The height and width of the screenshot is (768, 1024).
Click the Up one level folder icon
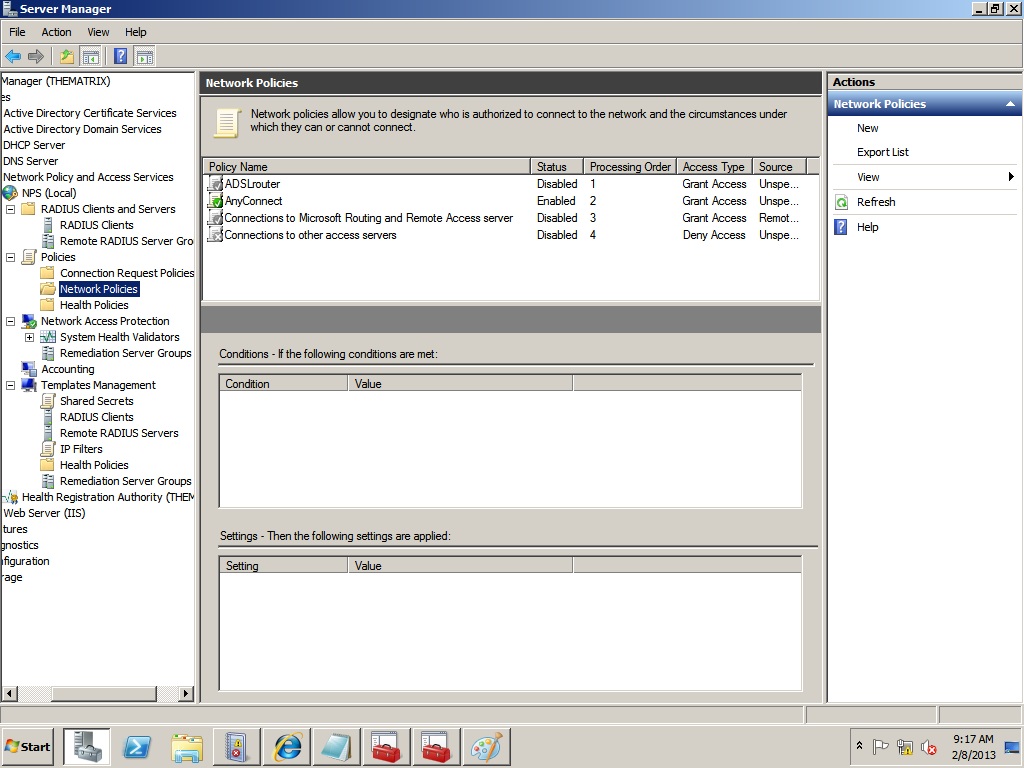point(66,56)
